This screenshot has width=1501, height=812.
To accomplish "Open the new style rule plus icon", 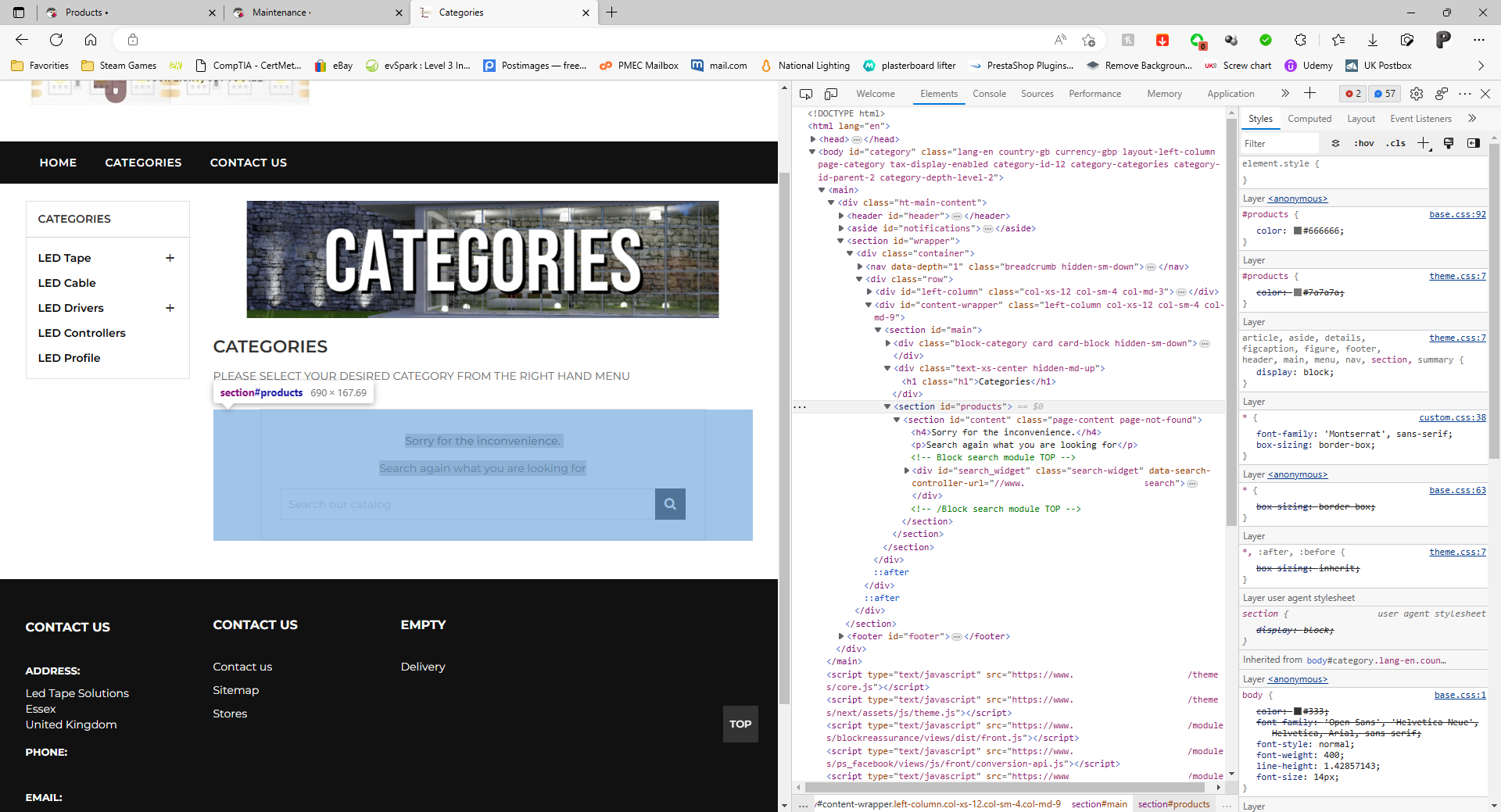I will click(1424, 143).
